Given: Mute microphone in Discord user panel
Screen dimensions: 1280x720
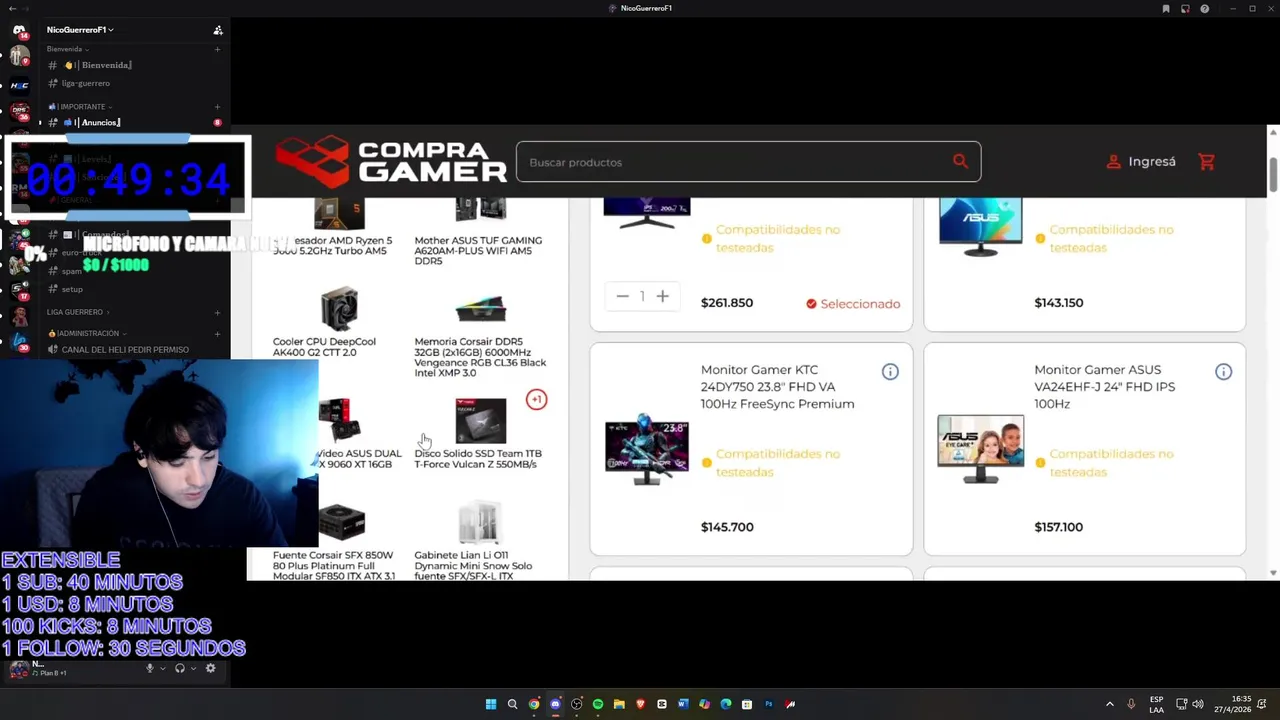Looking at the screenshot, I should [150, 668].
